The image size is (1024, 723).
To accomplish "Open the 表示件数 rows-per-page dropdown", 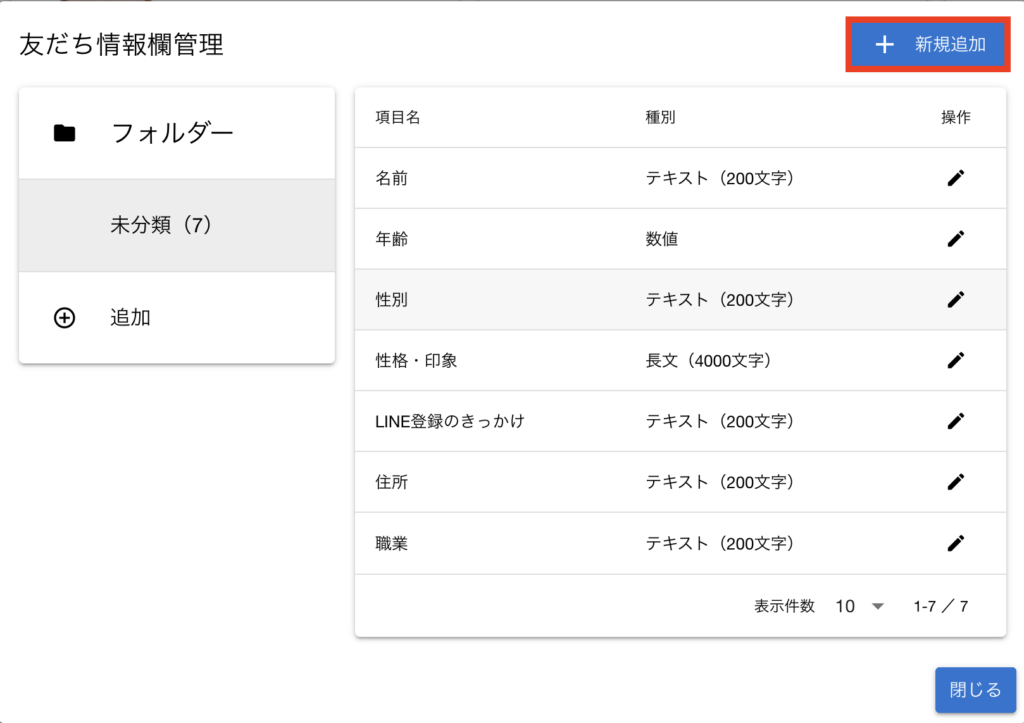I will [860, 606].
